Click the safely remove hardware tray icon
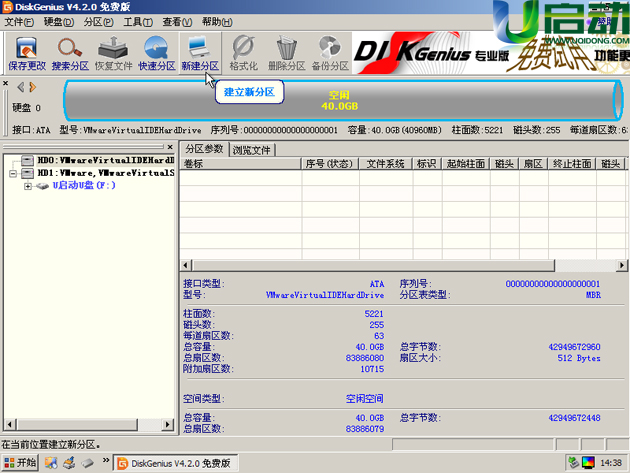Screen dimensions: 630x473 tap(574, 463)
